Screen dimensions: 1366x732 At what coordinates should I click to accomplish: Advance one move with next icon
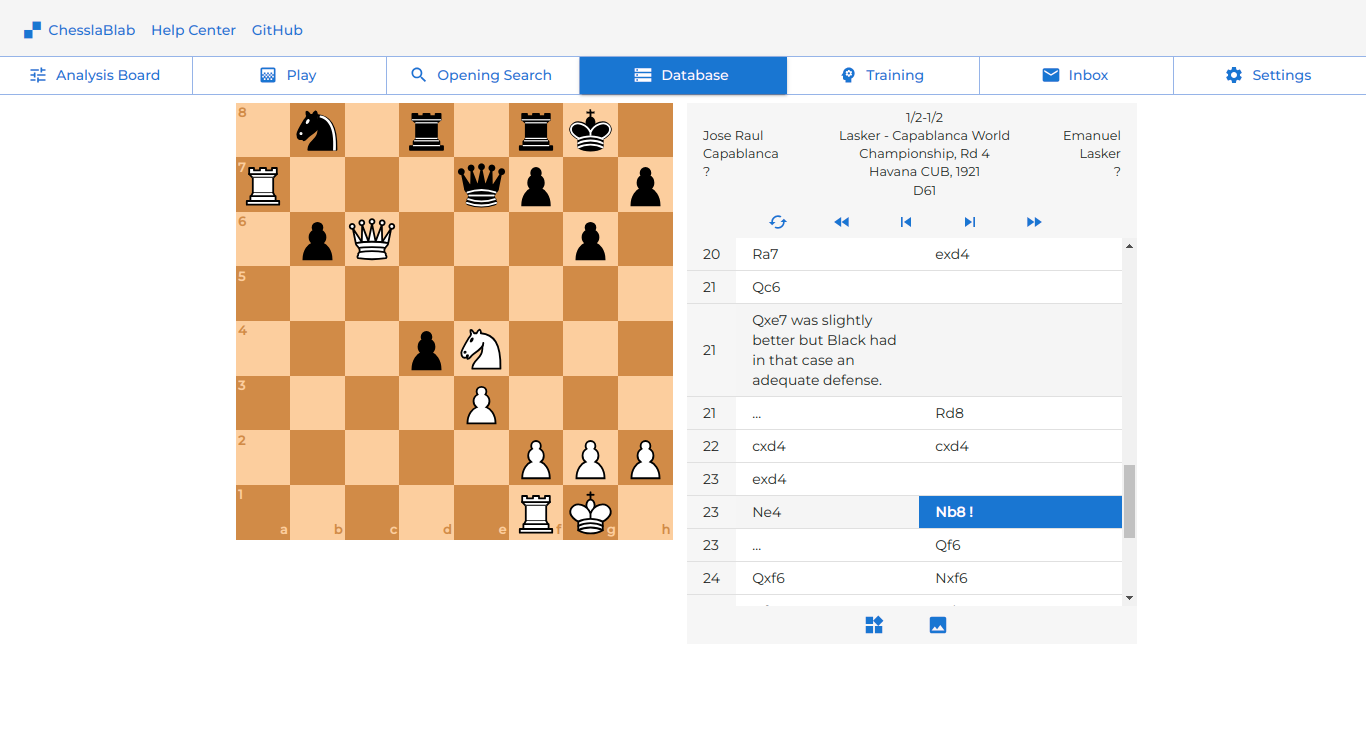969,222
